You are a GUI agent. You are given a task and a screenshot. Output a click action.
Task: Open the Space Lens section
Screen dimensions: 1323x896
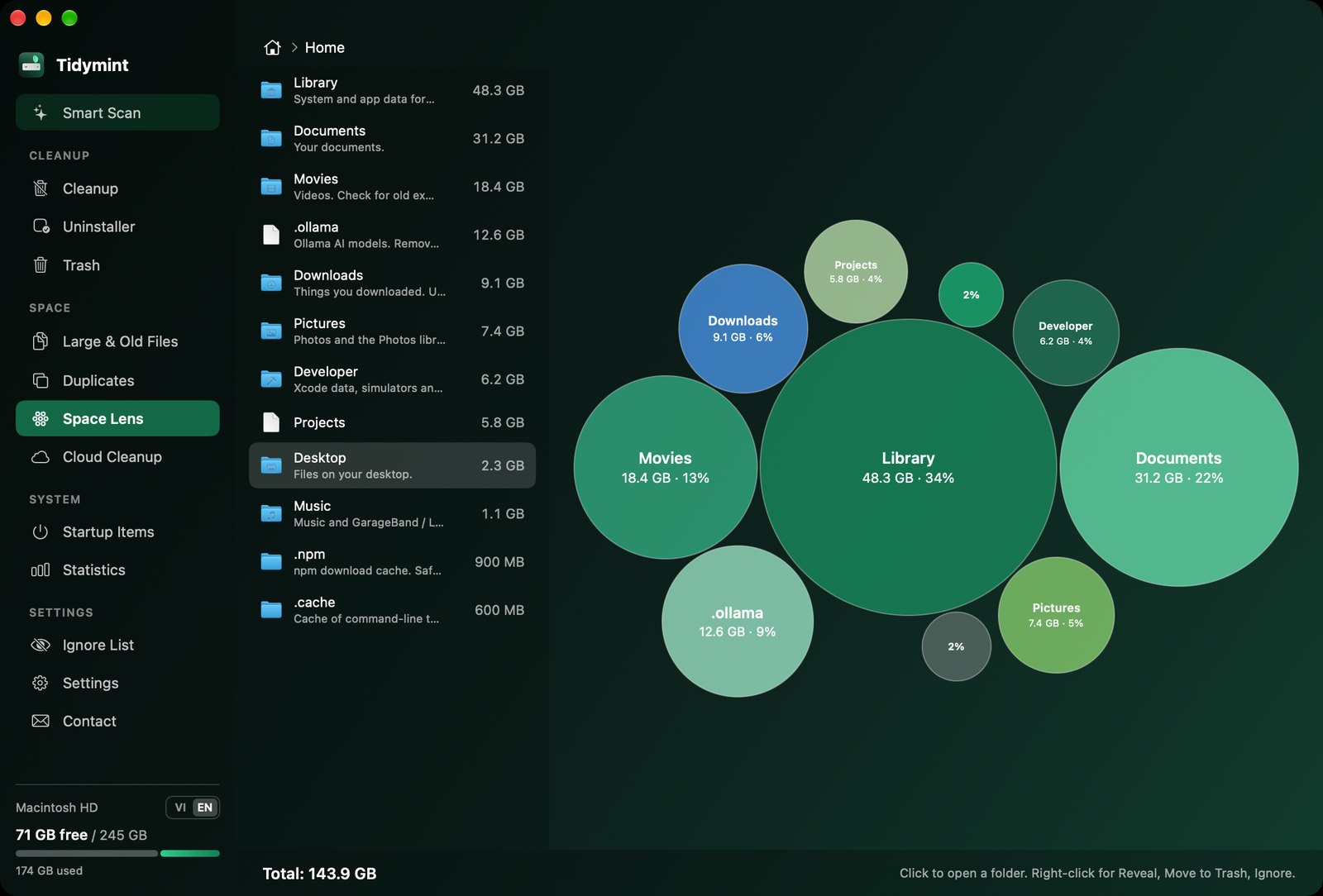point(117,418)
